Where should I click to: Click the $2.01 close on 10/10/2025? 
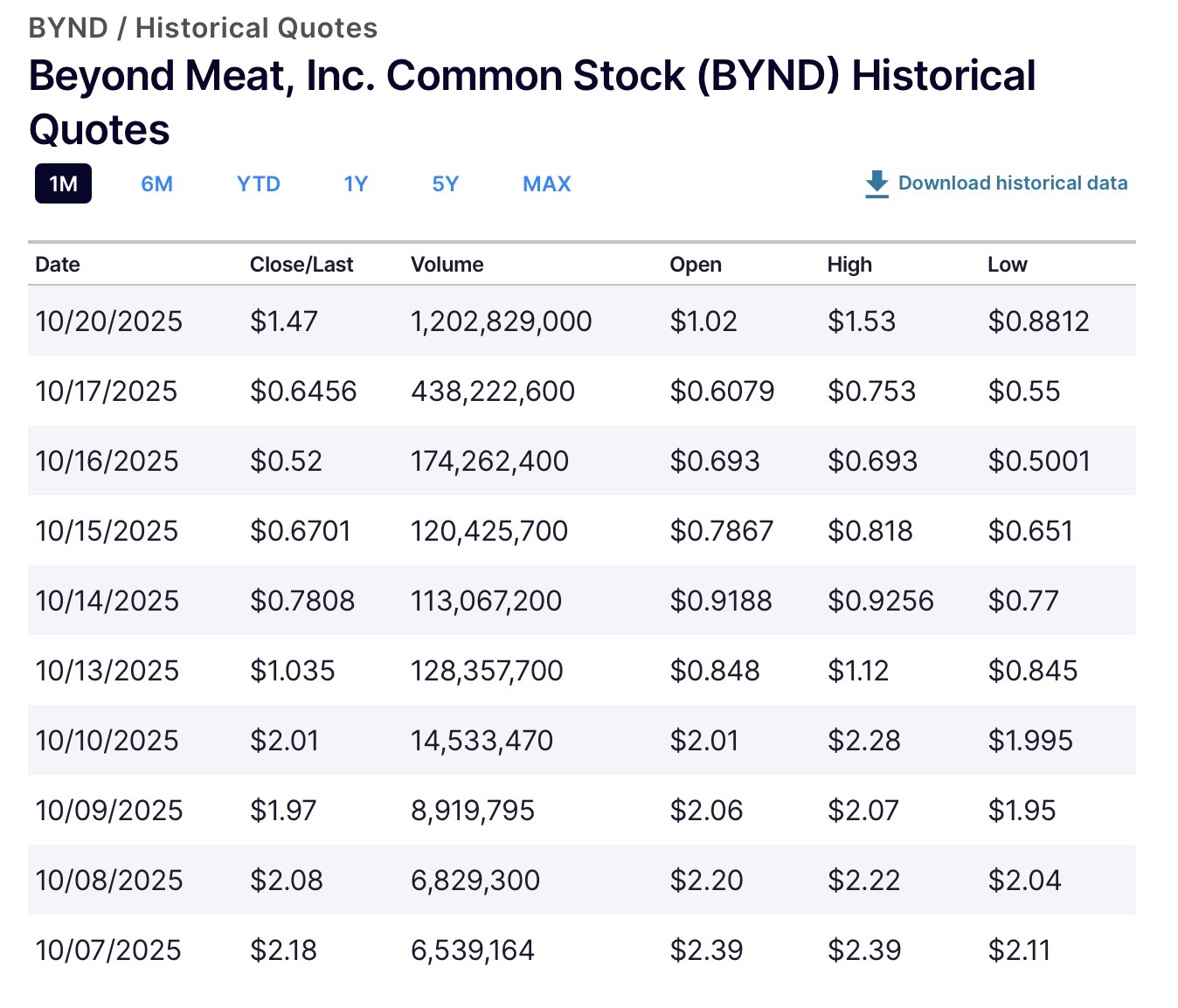[x=285, y=741]
